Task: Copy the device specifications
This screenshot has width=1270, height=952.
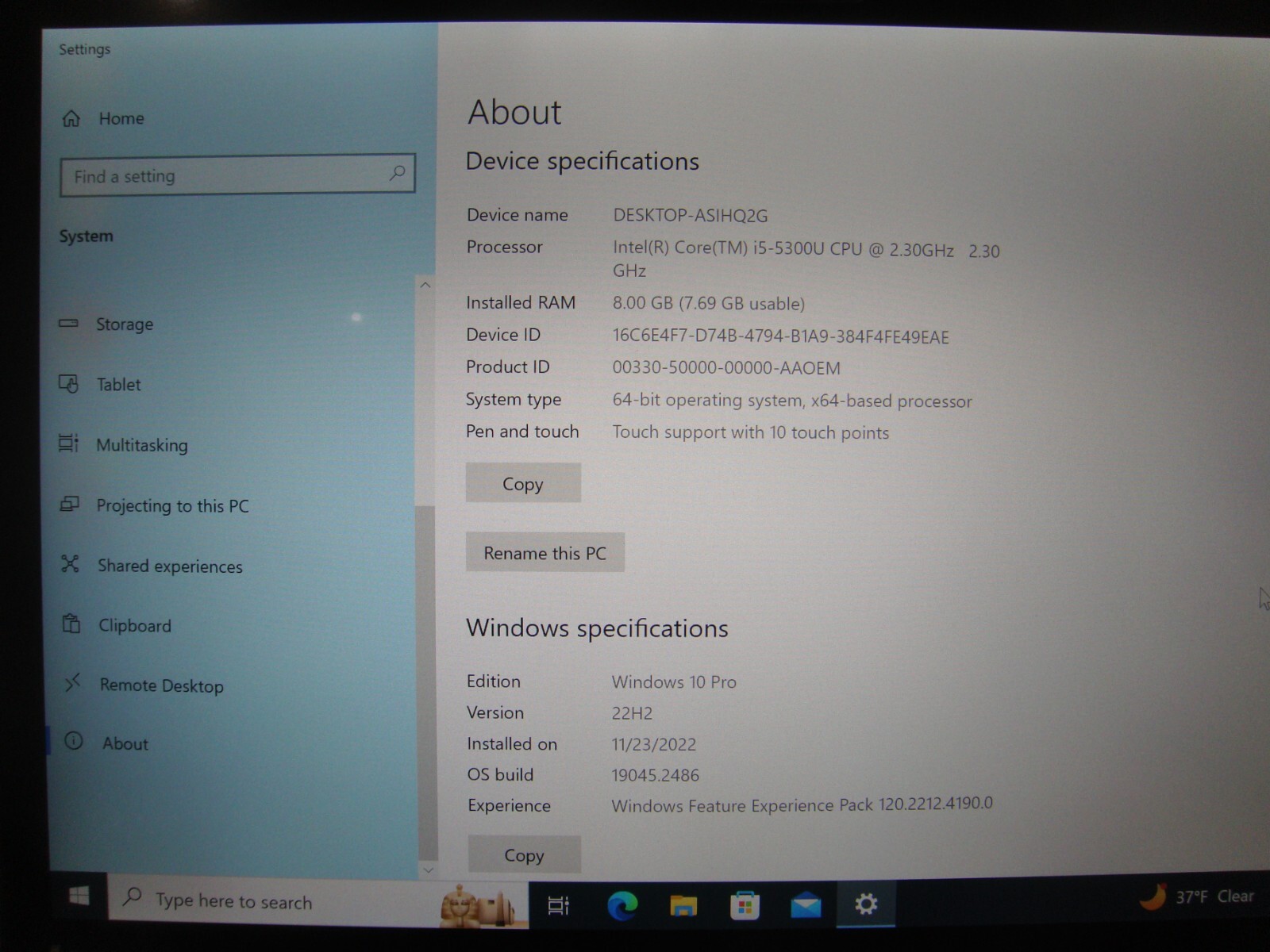Action: (x=523, y=483)
